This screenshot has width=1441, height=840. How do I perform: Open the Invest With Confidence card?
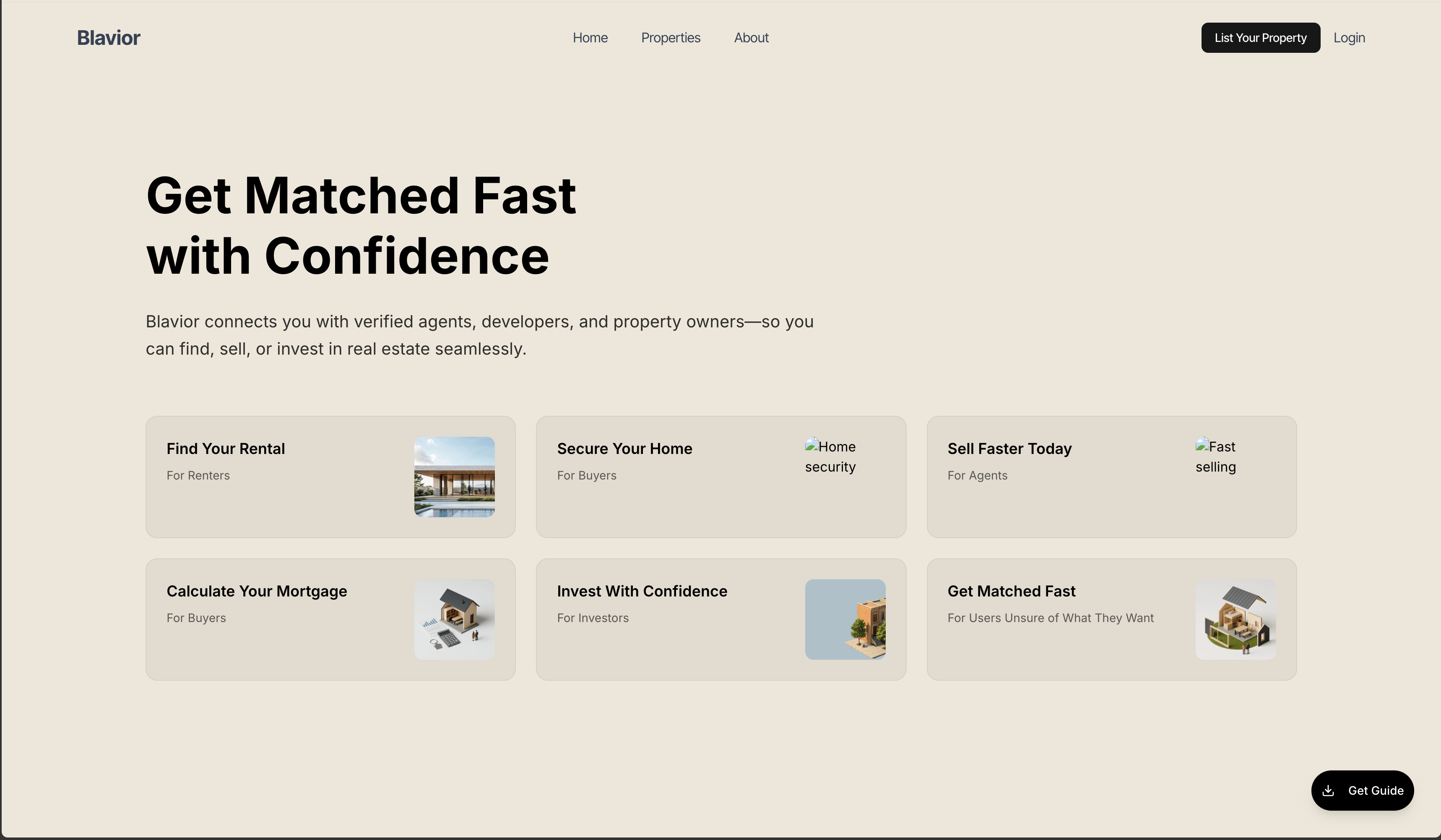pos(642,591)
